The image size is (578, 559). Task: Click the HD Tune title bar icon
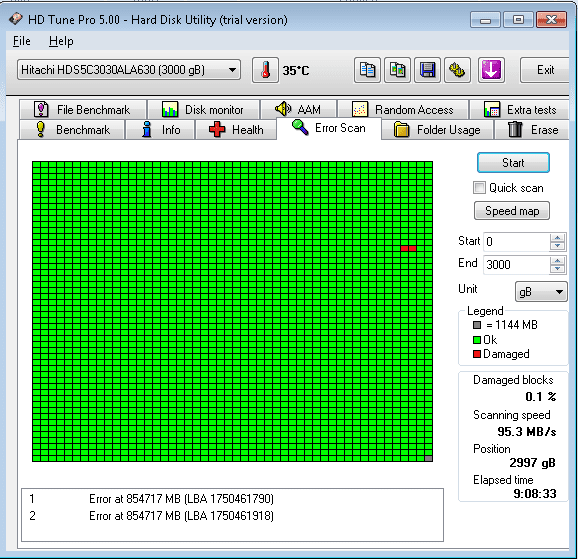[15, 19]
